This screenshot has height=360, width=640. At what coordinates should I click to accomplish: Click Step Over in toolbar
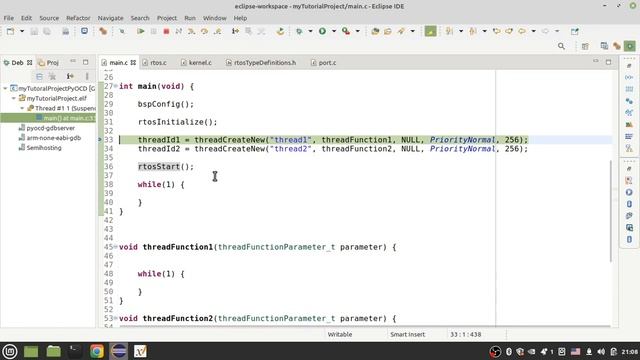[204, 31]
